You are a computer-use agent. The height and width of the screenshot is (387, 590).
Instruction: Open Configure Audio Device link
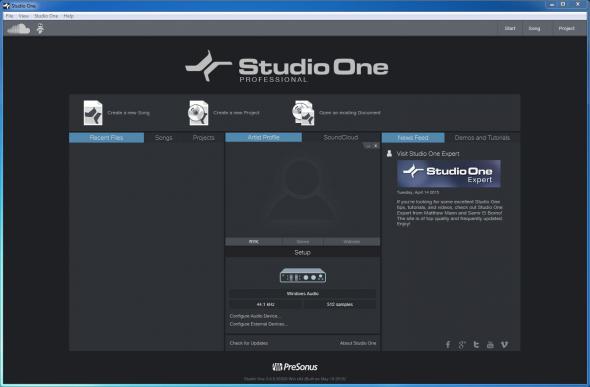point(255,316)
